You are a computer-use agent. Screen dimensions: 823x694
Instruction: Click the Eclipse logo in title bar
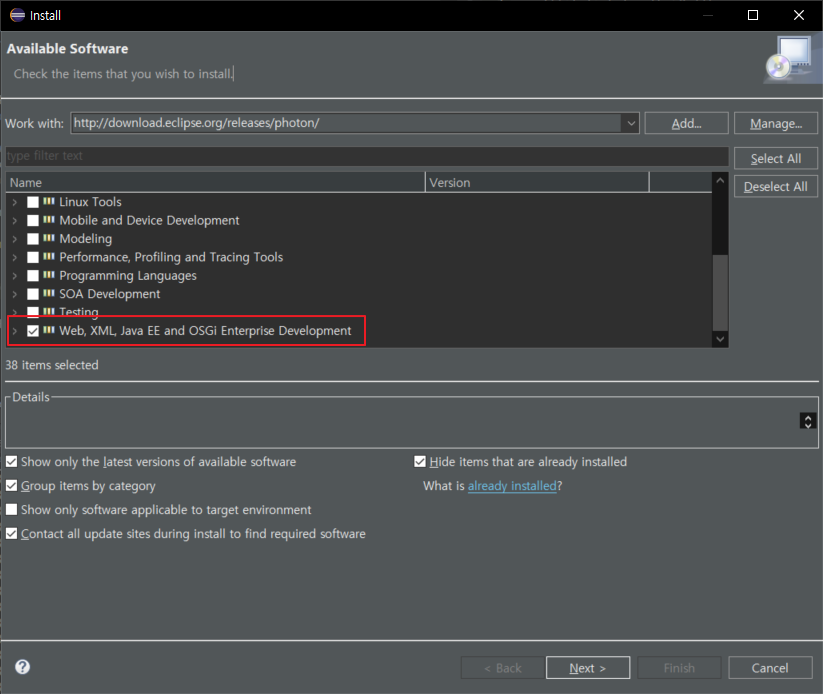(x=17, y=15)
